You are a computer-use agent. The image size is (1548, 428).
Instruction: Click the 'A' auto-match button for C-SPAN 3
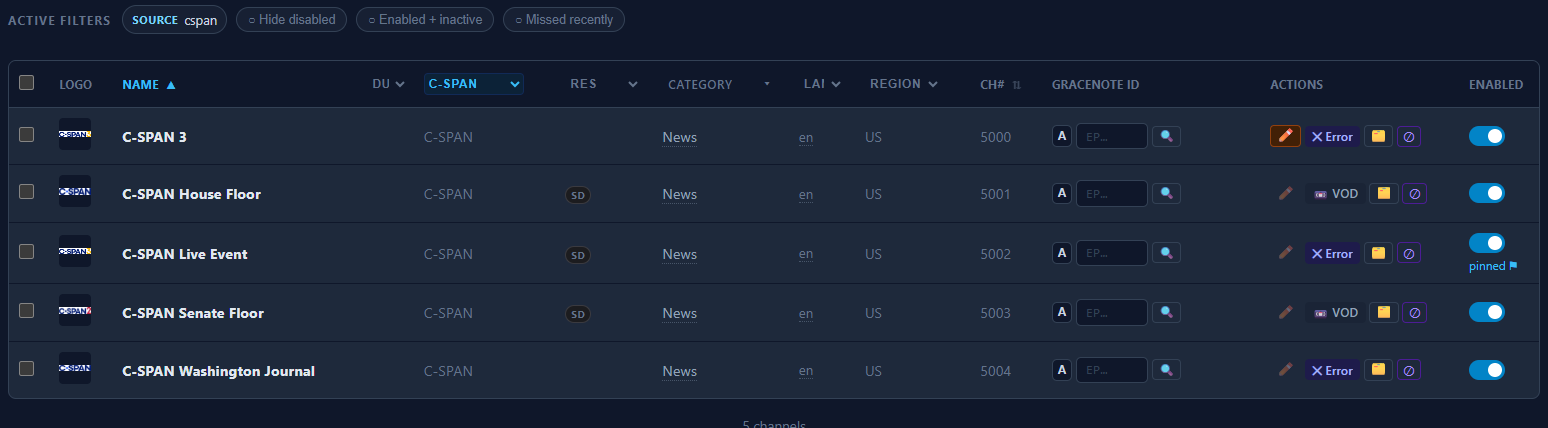[1062, 136]
